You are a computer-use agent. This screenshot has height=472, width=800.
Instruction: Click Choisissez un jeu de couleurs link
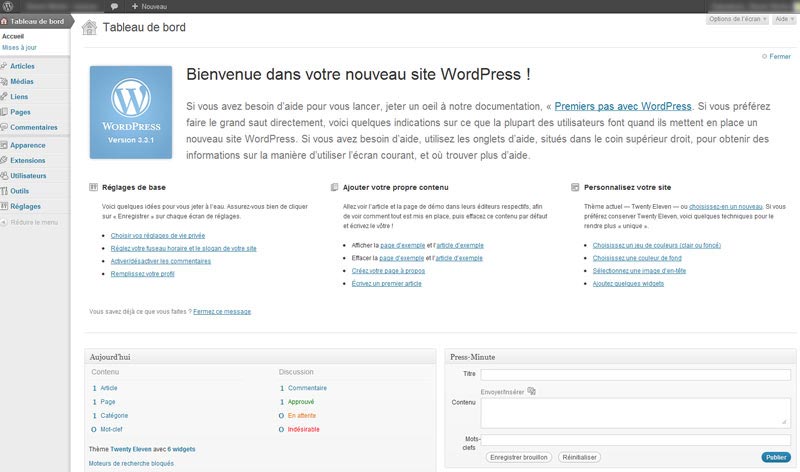click(x=657, y=245)
